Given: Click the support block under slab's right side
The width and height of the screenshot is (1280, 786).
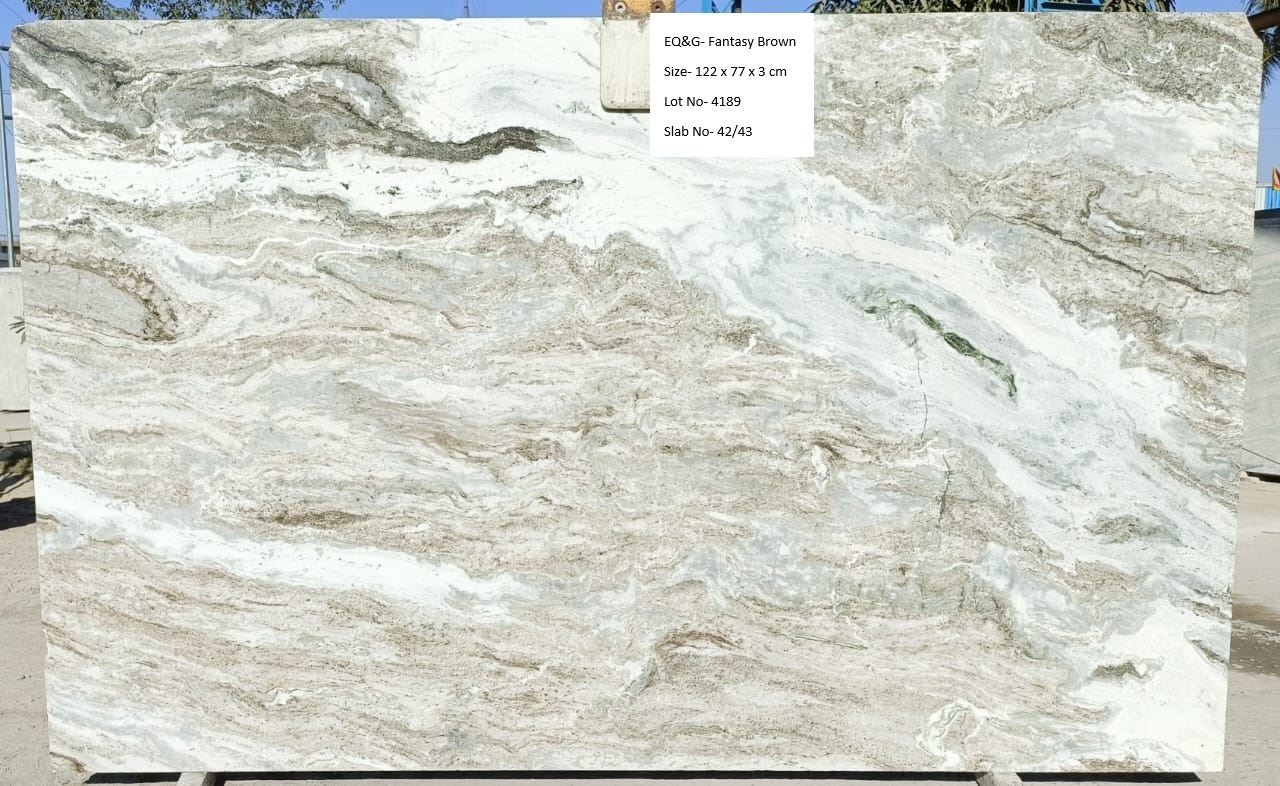Looking at the screenshot, I should click(997, 778).
